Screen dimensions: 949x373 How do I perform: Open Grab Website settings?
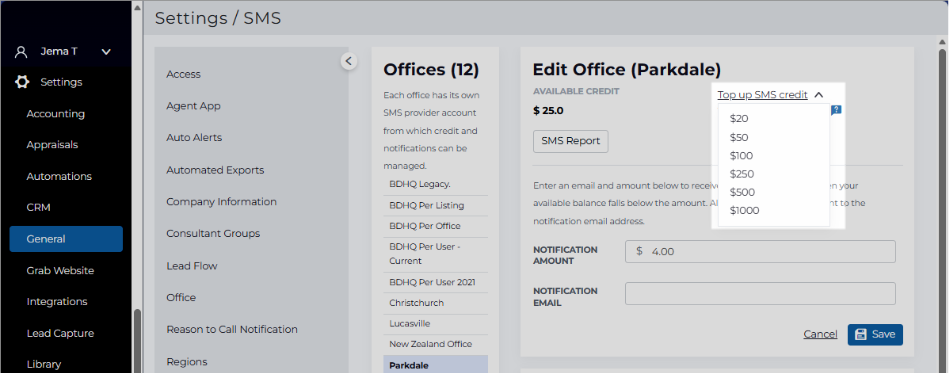pyautogui.click(x=61, y=271)
